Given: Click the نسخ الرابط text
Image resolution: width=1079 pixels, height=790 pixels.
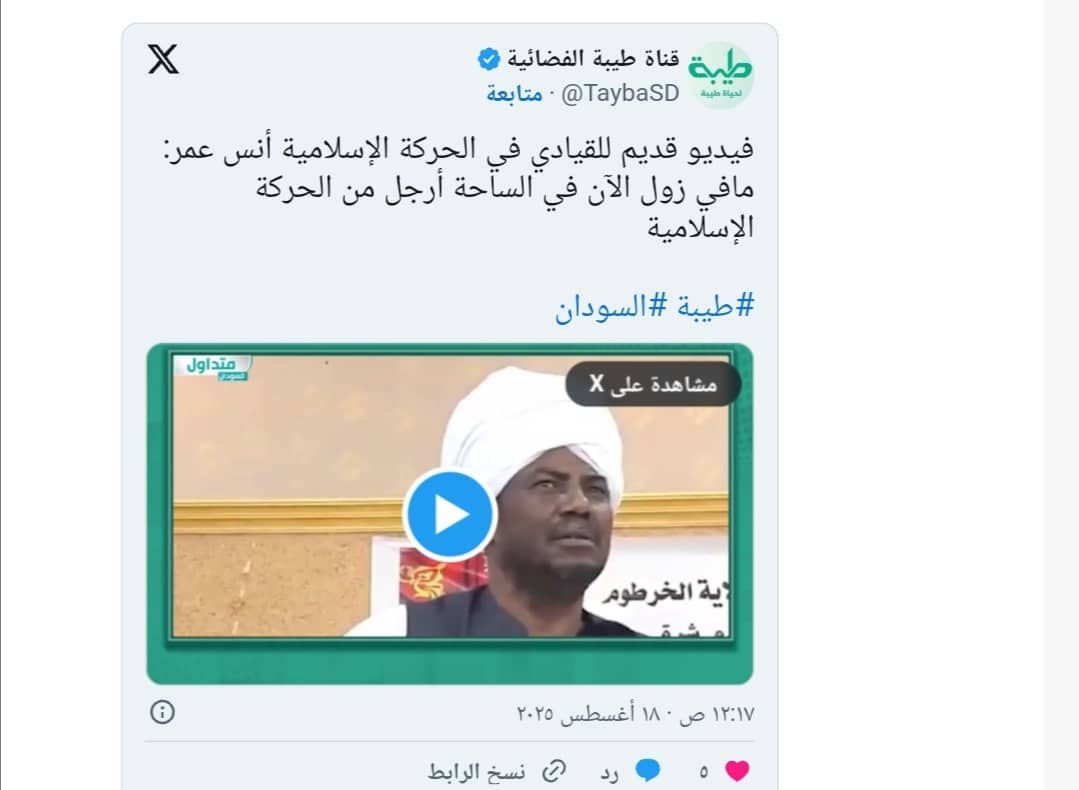Looking at the screenshot, I should click(x=477, y=772).
